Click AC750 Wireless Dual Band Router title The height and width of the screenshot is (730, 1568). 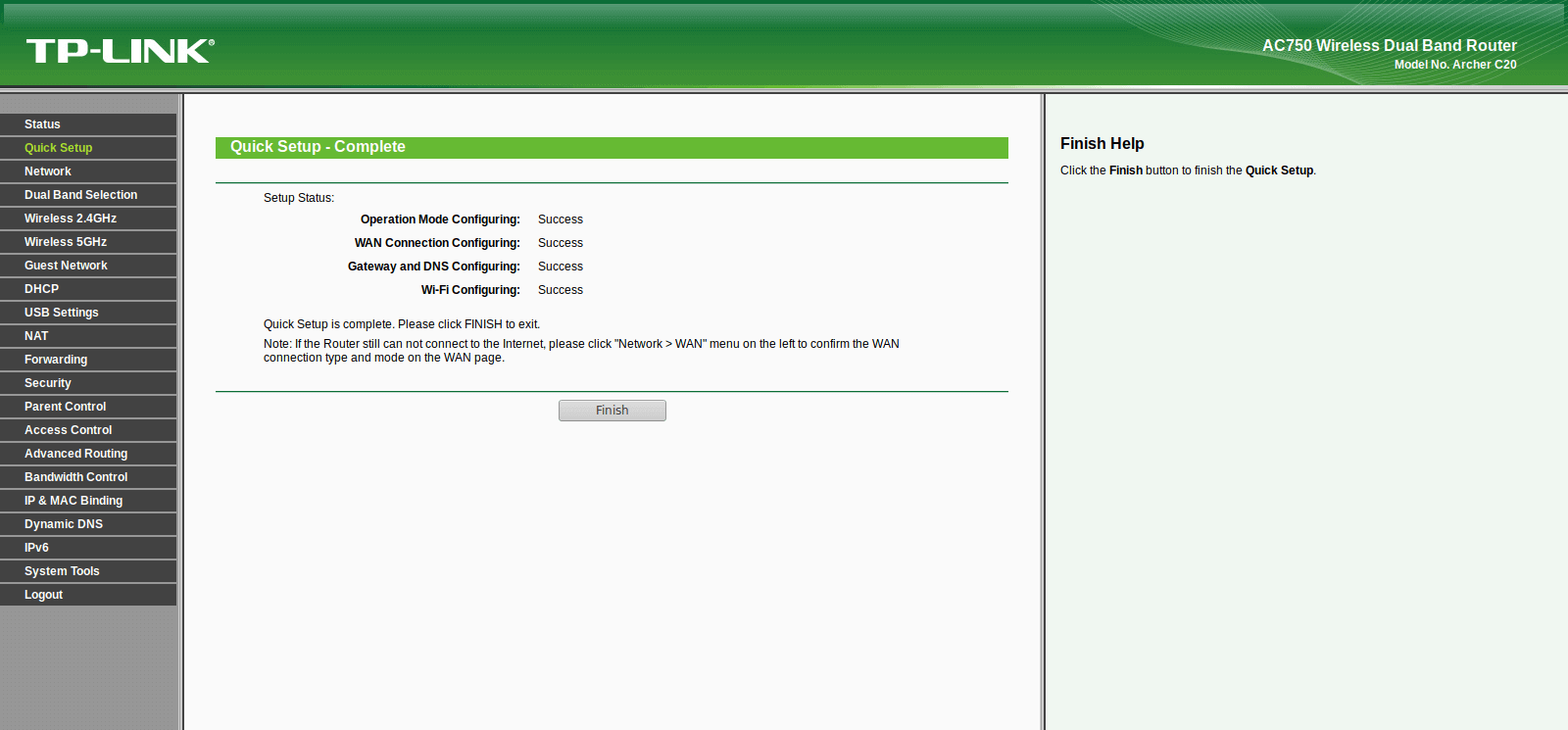point(1390,45)
